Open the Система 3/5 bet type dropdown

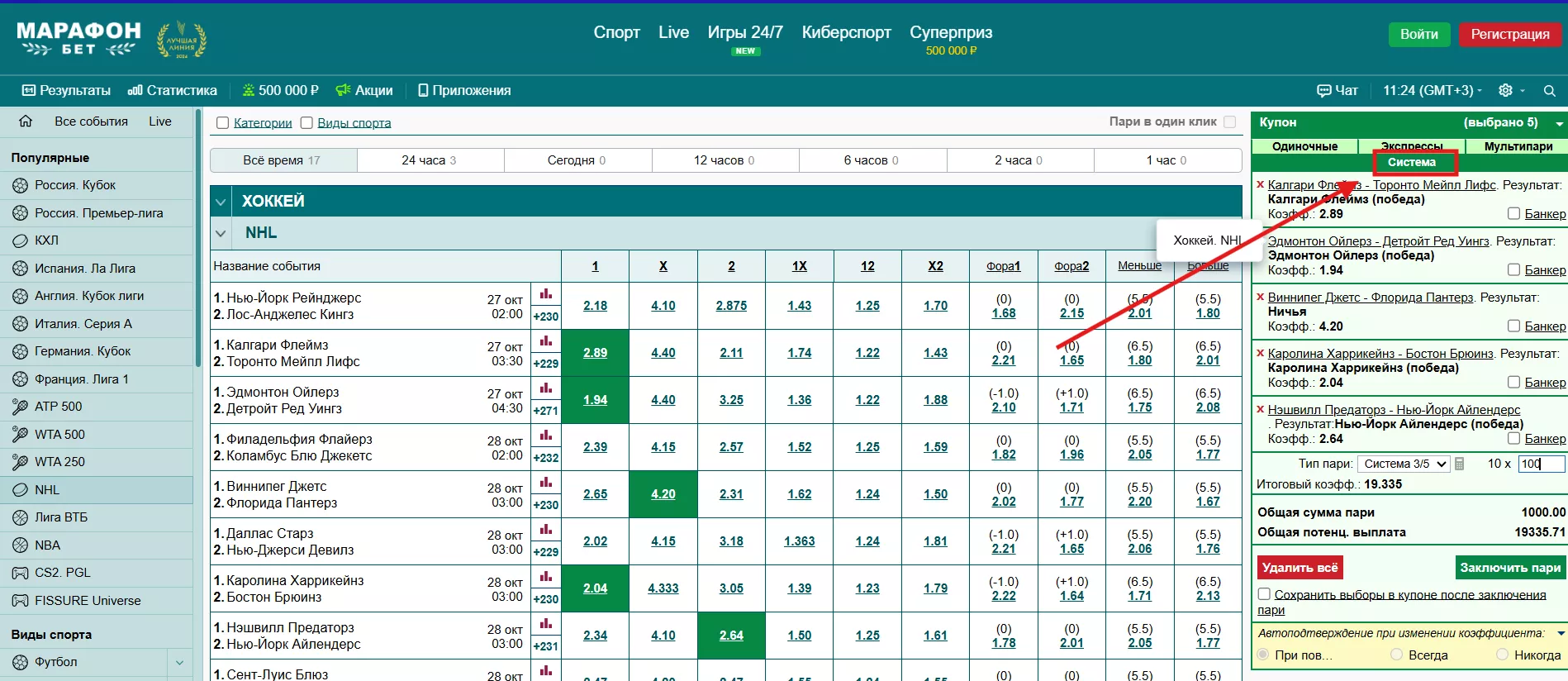(1404, 464)
